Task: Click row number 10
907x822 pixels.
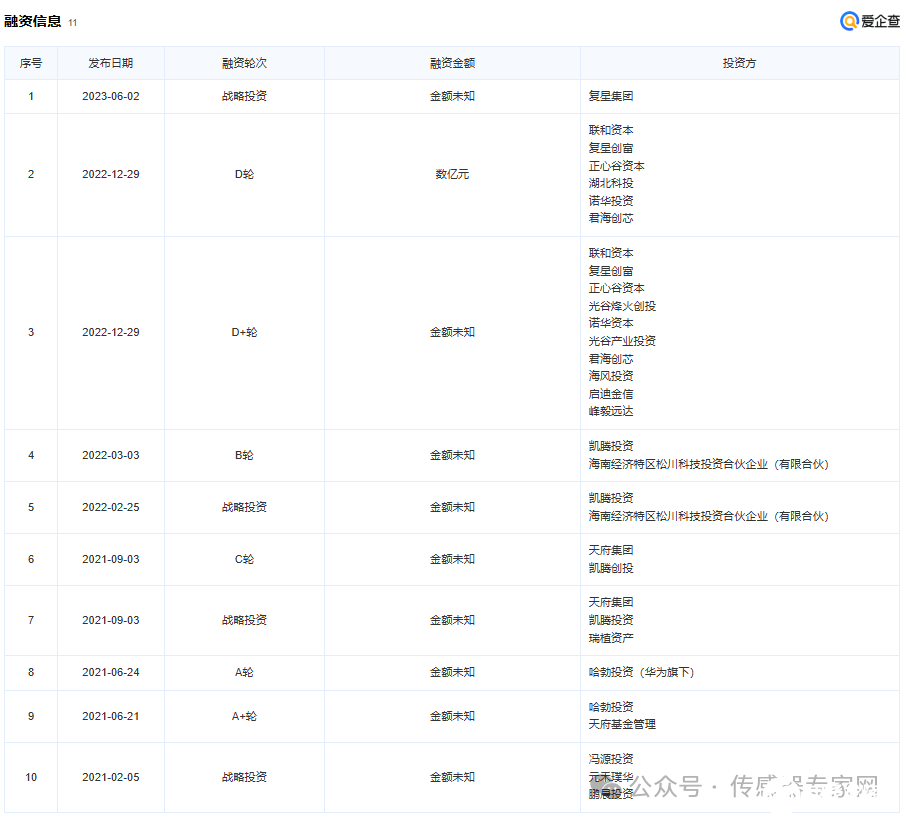Action: point(31,777)
